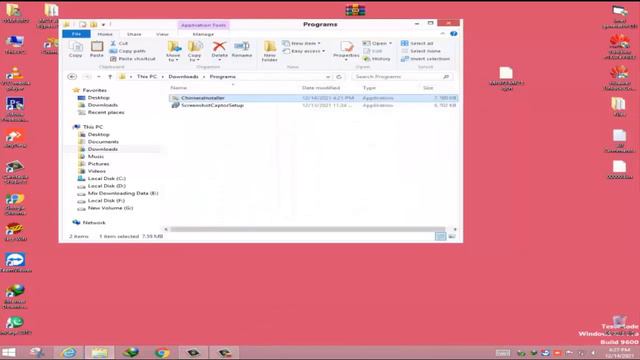The height and width of the screenshot is (360, 640).
Task: Switch to large icons view
Action: tap(452, 236)
